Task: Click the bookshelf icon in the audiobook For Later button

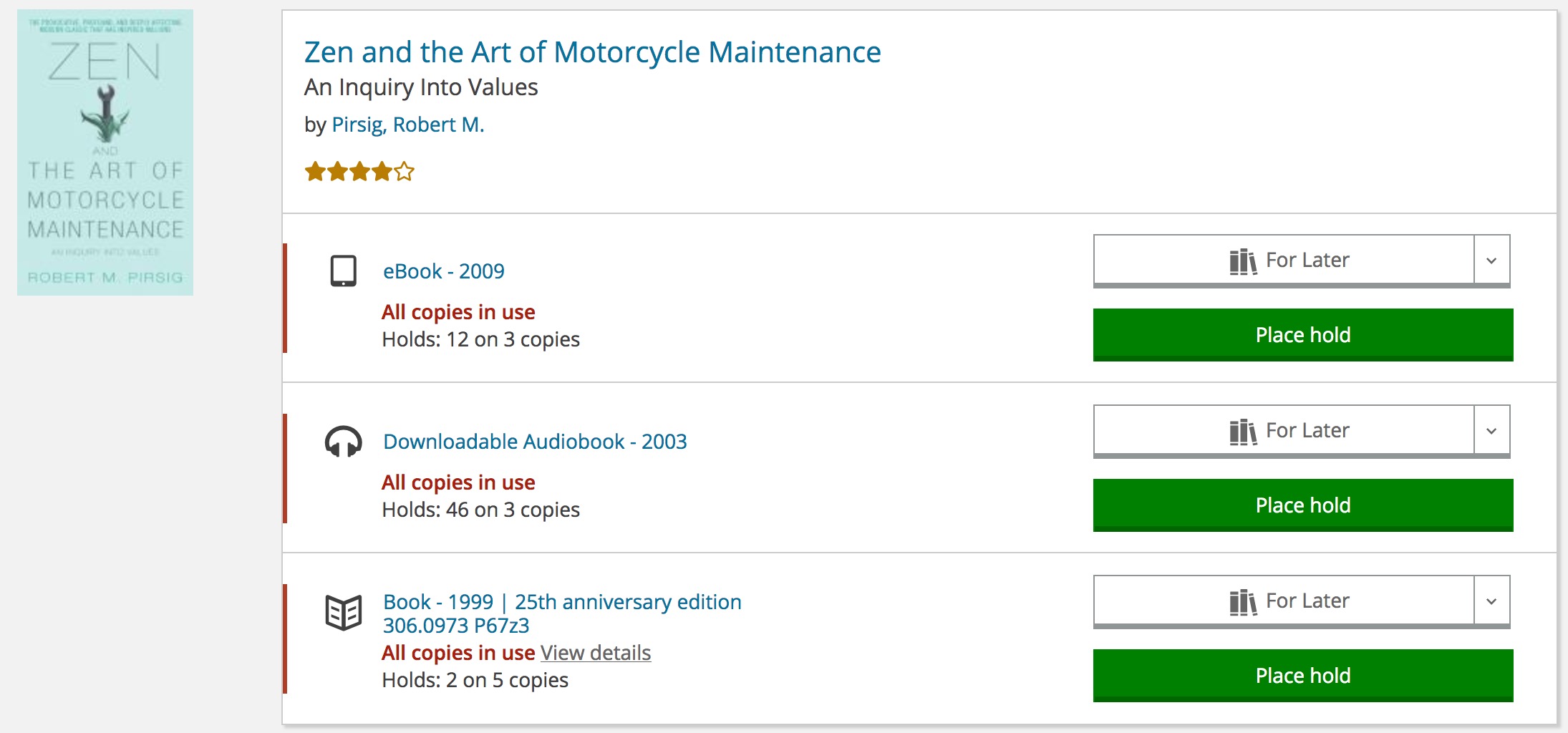Action: click(1243, 432)
